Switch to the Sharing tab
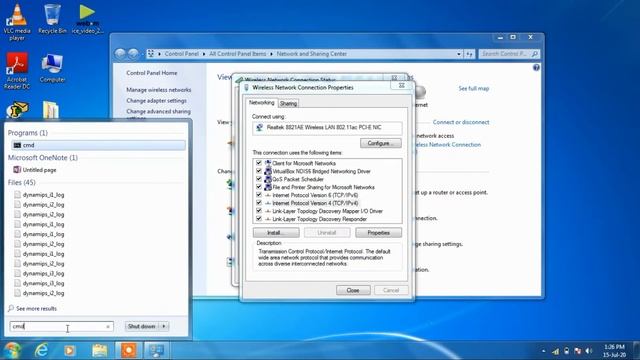The width and height of the screenshot is (640, 360). click(288, 104)
